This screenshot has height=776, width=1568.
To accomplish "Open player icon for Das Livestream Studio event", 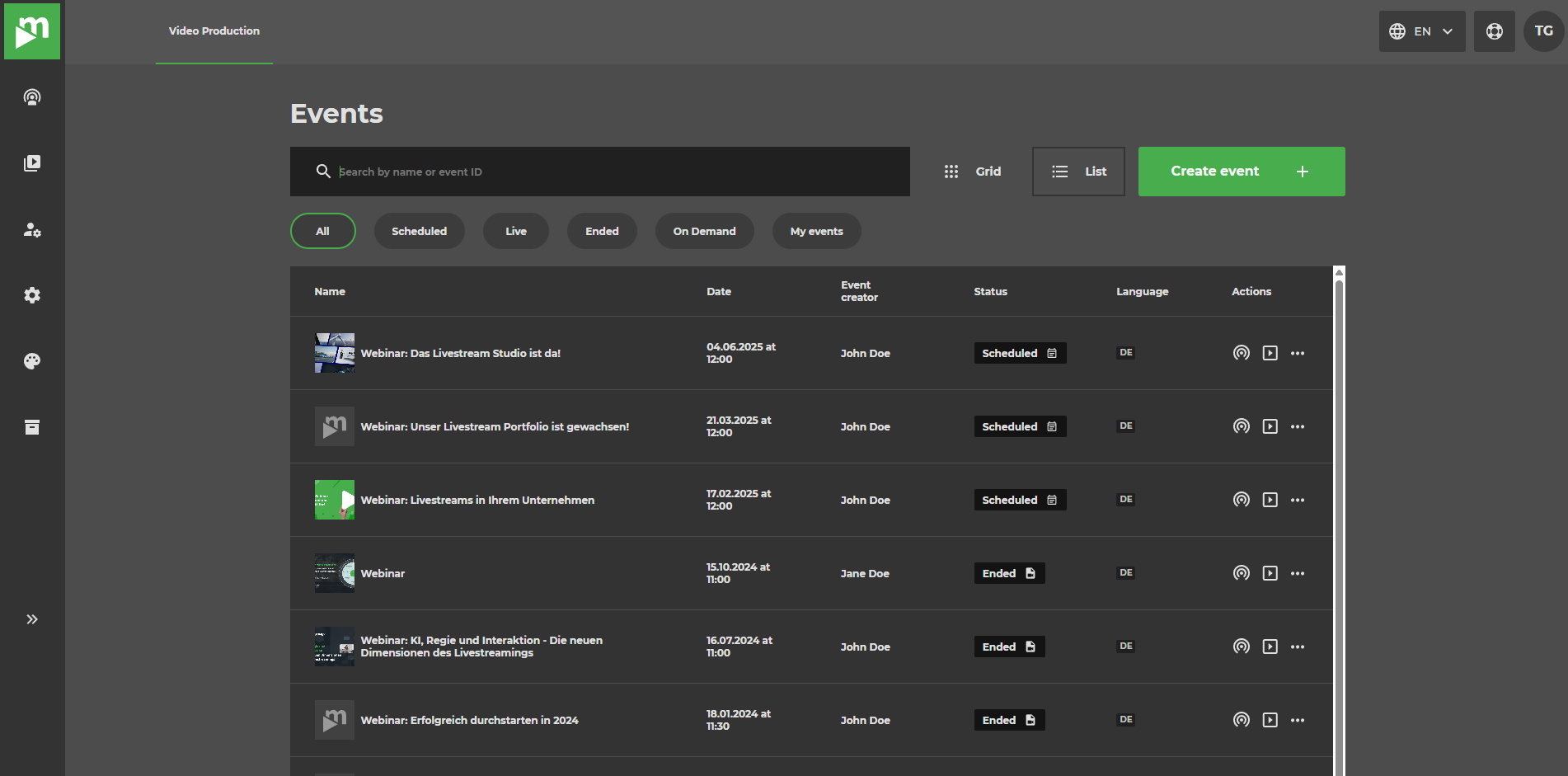I will coord(1270,353).
